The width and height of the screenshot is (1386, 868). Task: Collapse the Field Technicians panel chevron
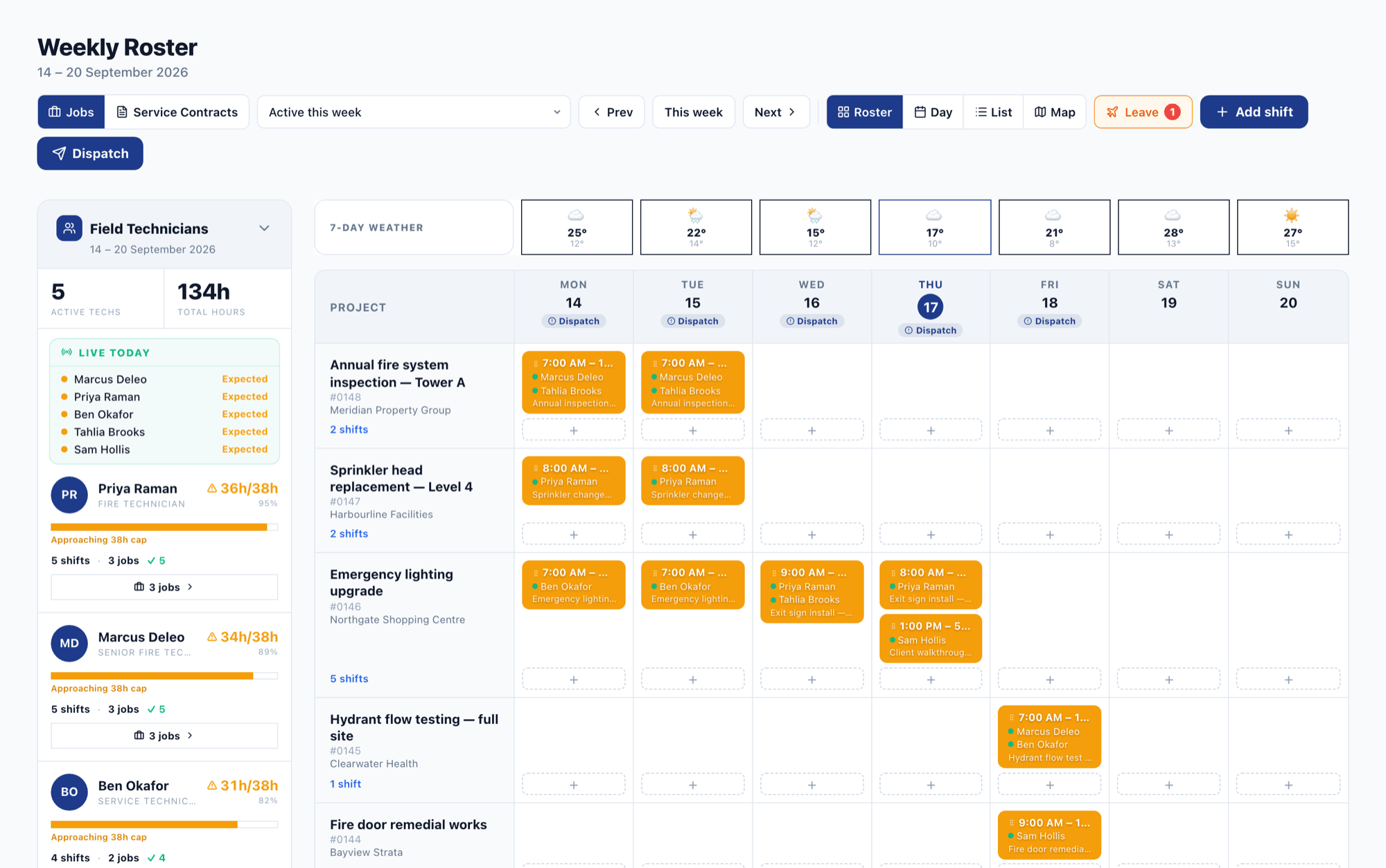click(264, 229)
